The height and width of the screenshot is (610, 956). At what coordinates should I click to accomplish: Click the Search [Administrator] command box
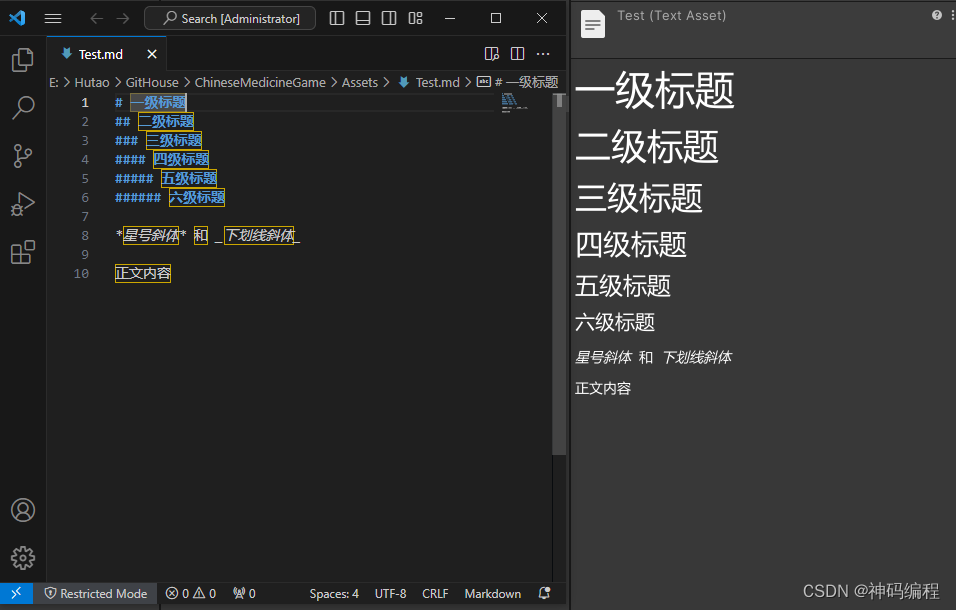pos(230,18)
